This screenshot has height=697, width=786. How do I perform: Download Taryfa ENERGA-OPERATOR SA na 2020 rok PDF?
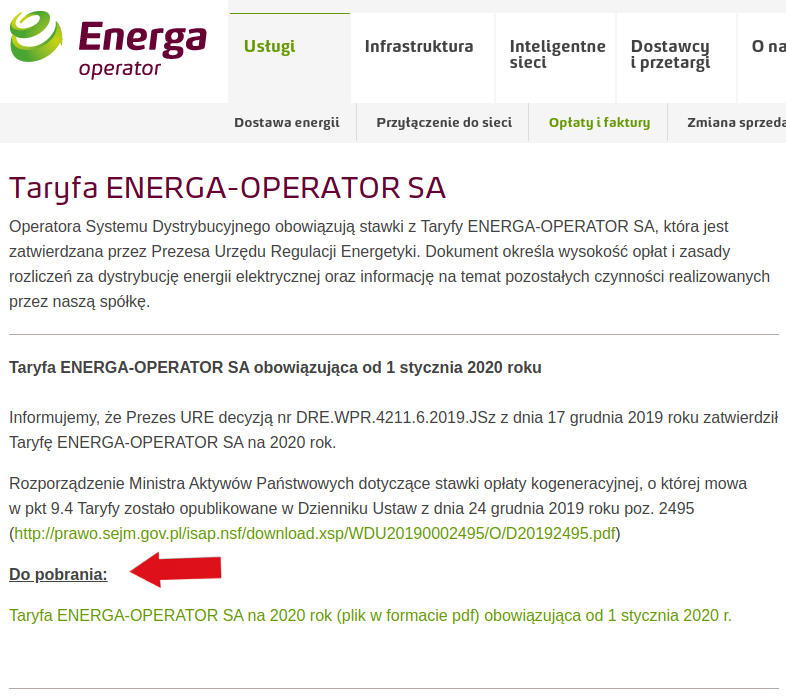[370, 615]
